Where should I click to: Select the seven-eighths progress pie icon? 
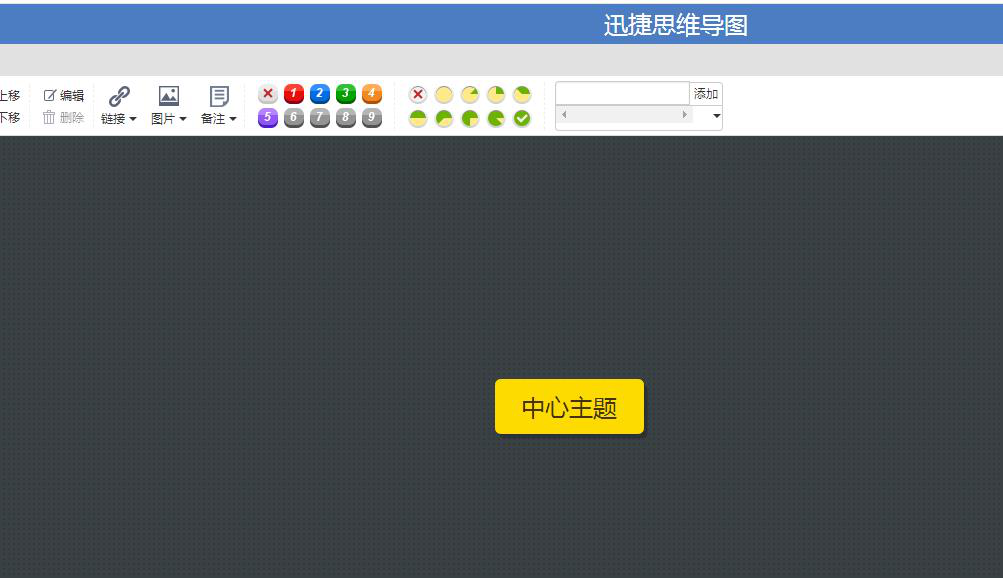[496, 118]
